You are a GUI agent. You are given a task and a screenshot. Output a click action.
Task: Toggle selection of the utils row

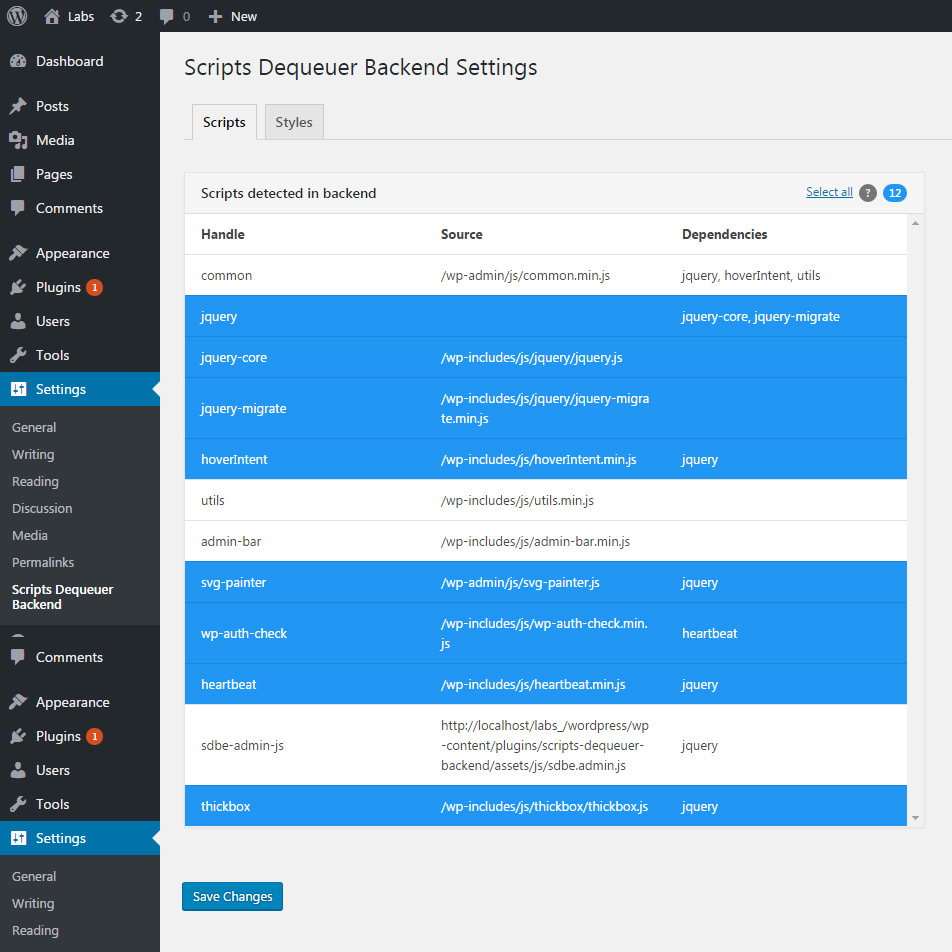[x=545, y=500]
